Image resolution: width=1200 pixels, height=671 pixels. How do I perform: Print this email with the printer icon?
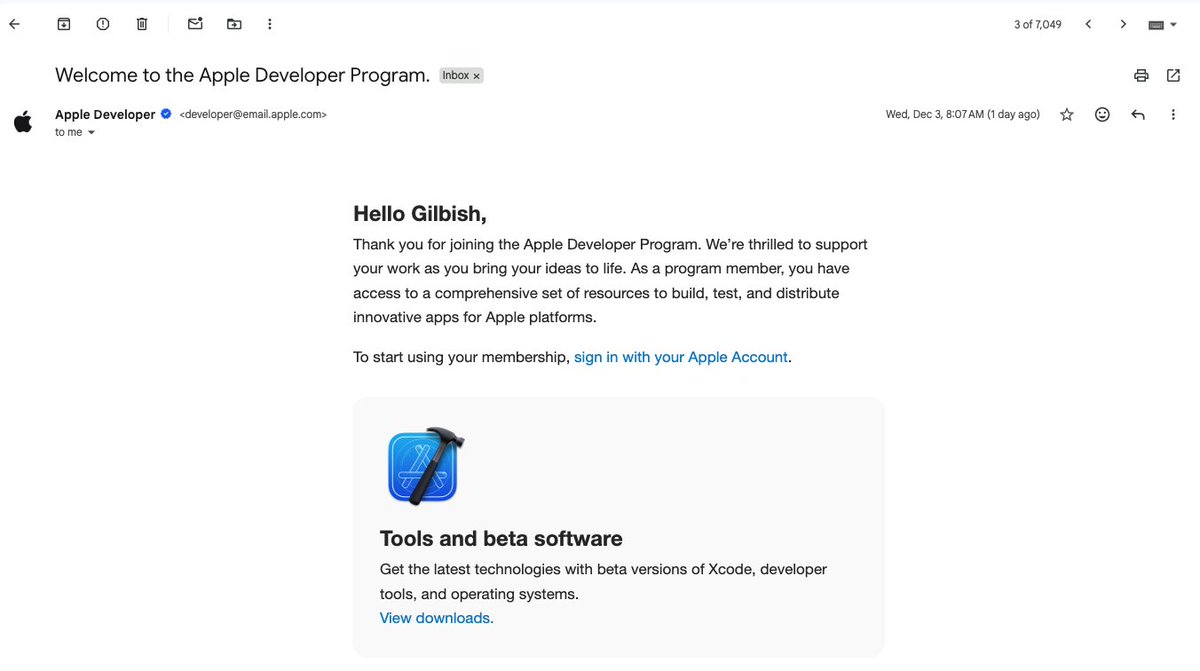coord(1141,75)
